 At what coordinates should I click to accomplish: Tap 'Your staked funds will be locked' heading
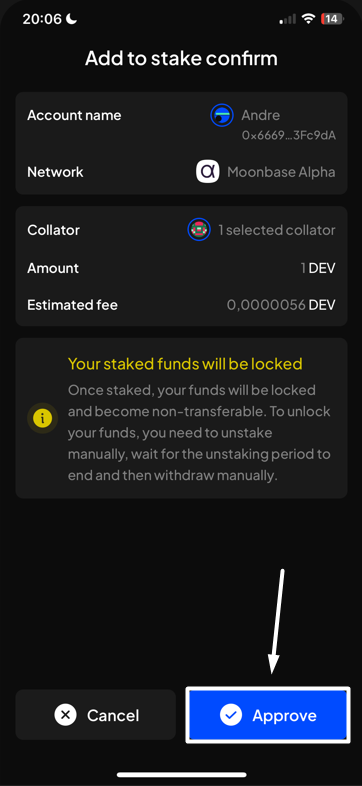[185, 363]
